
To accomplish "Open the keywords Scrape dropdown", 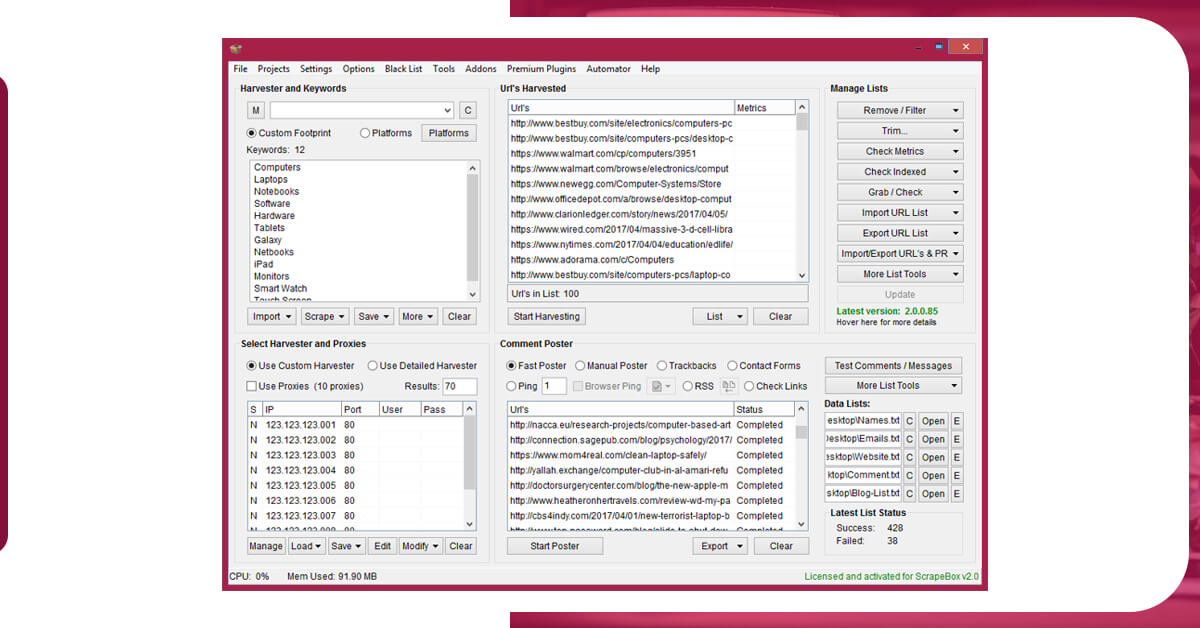I will (x=325, y=316).
